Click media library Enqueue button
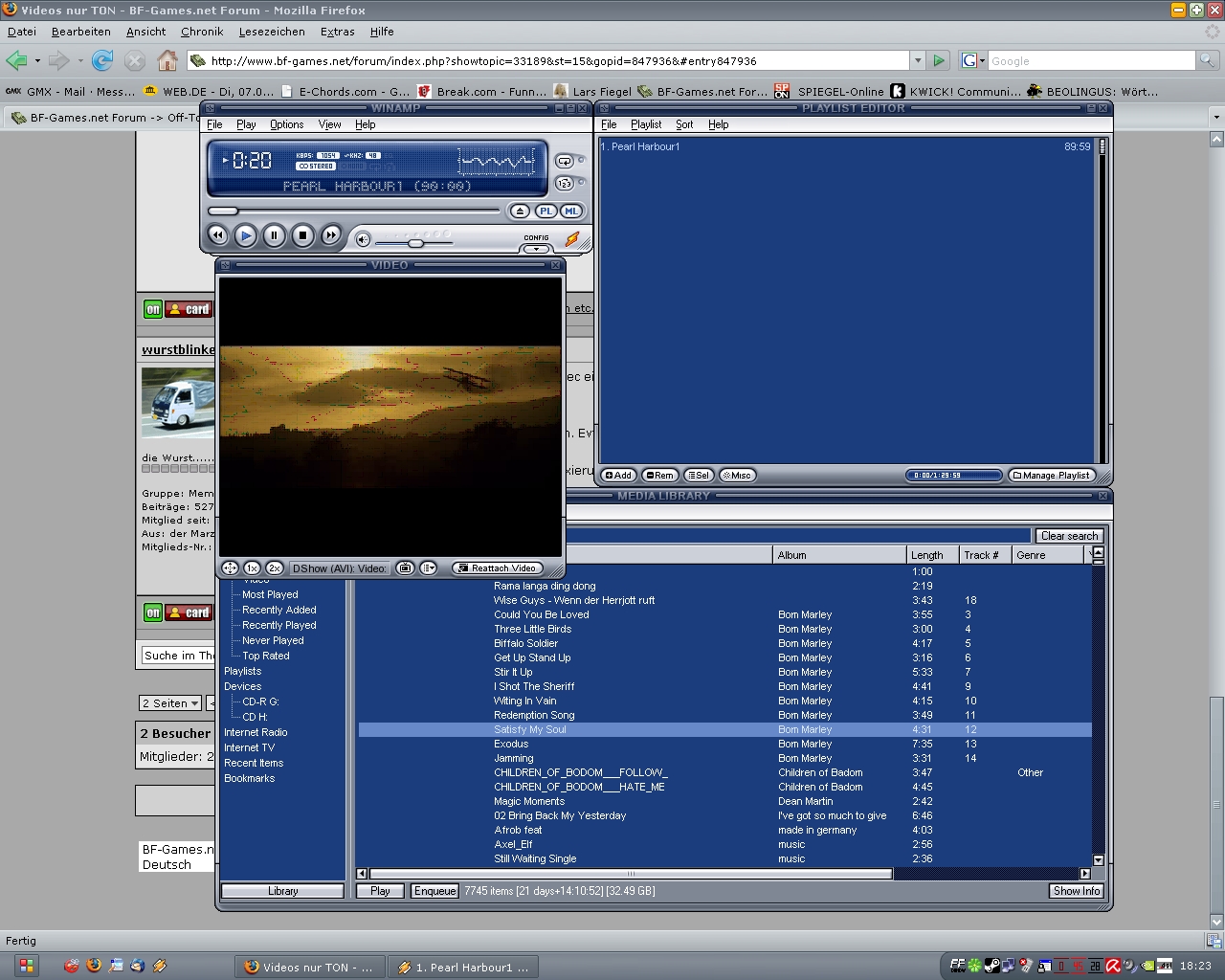The width and height of the screenshot is (1225, 980). point(434,891)
